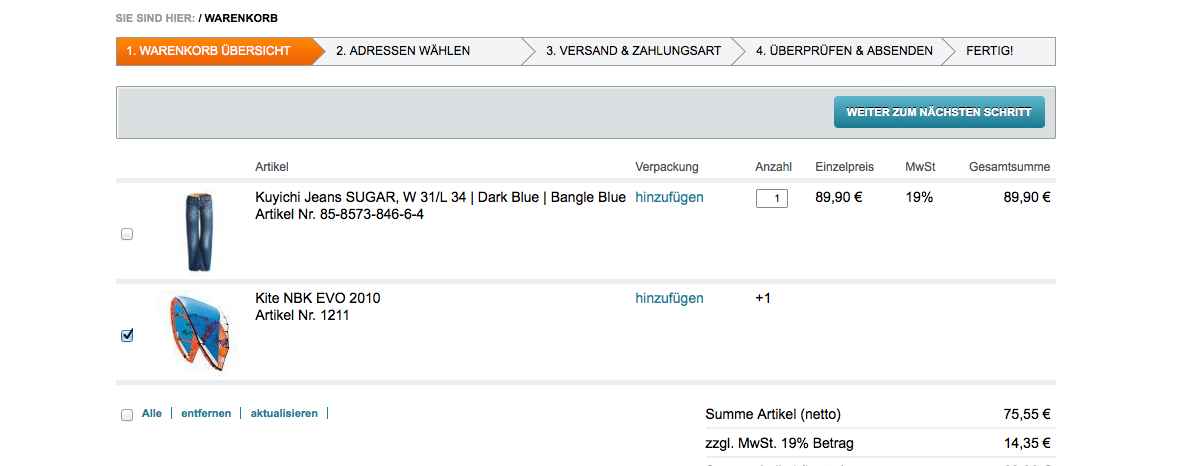Click hinzufügen packaging link for jeans
1195x466 pixels.
tap(669, 198)
